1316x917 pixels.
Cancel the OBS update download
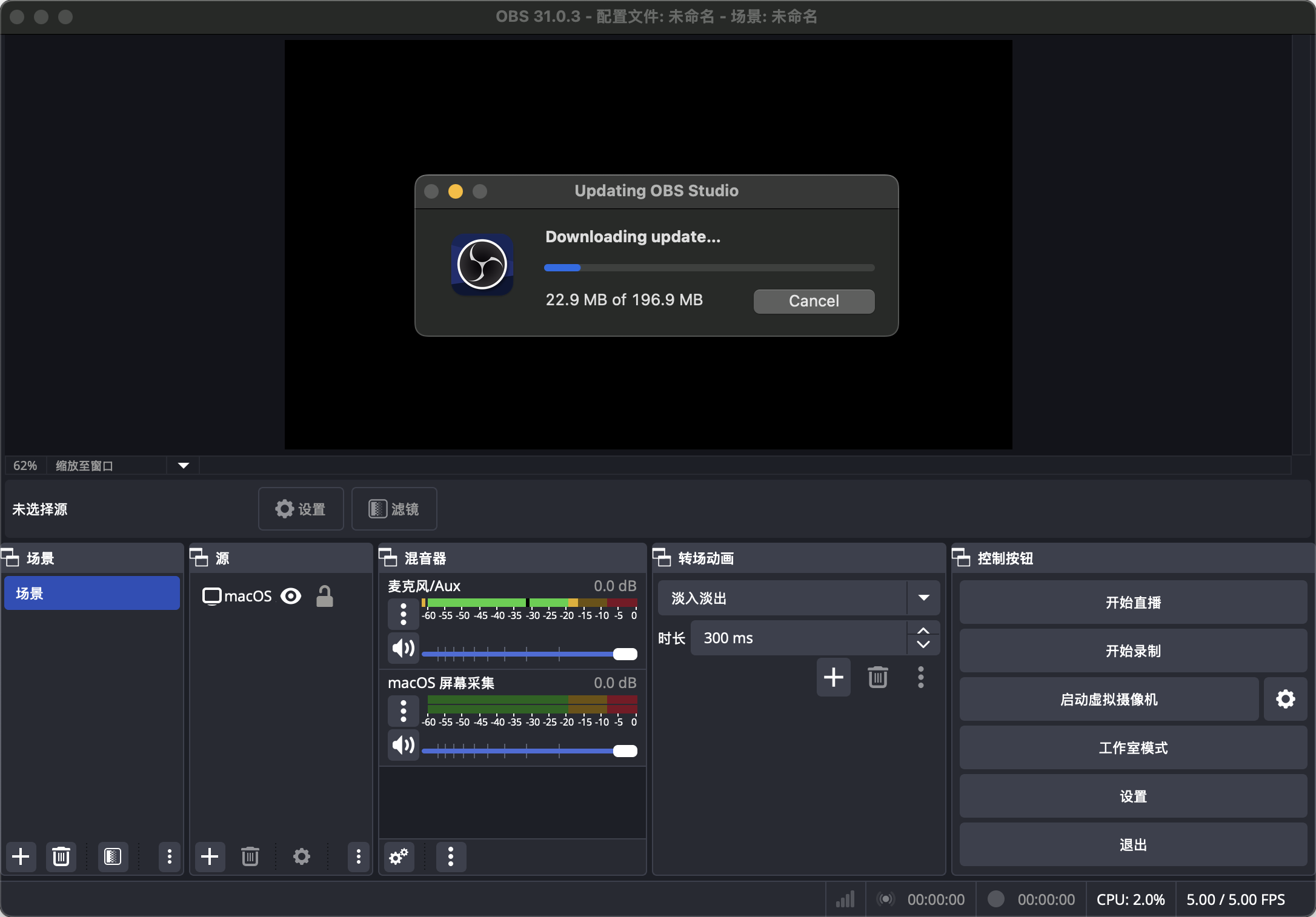(x=814, y=301)
